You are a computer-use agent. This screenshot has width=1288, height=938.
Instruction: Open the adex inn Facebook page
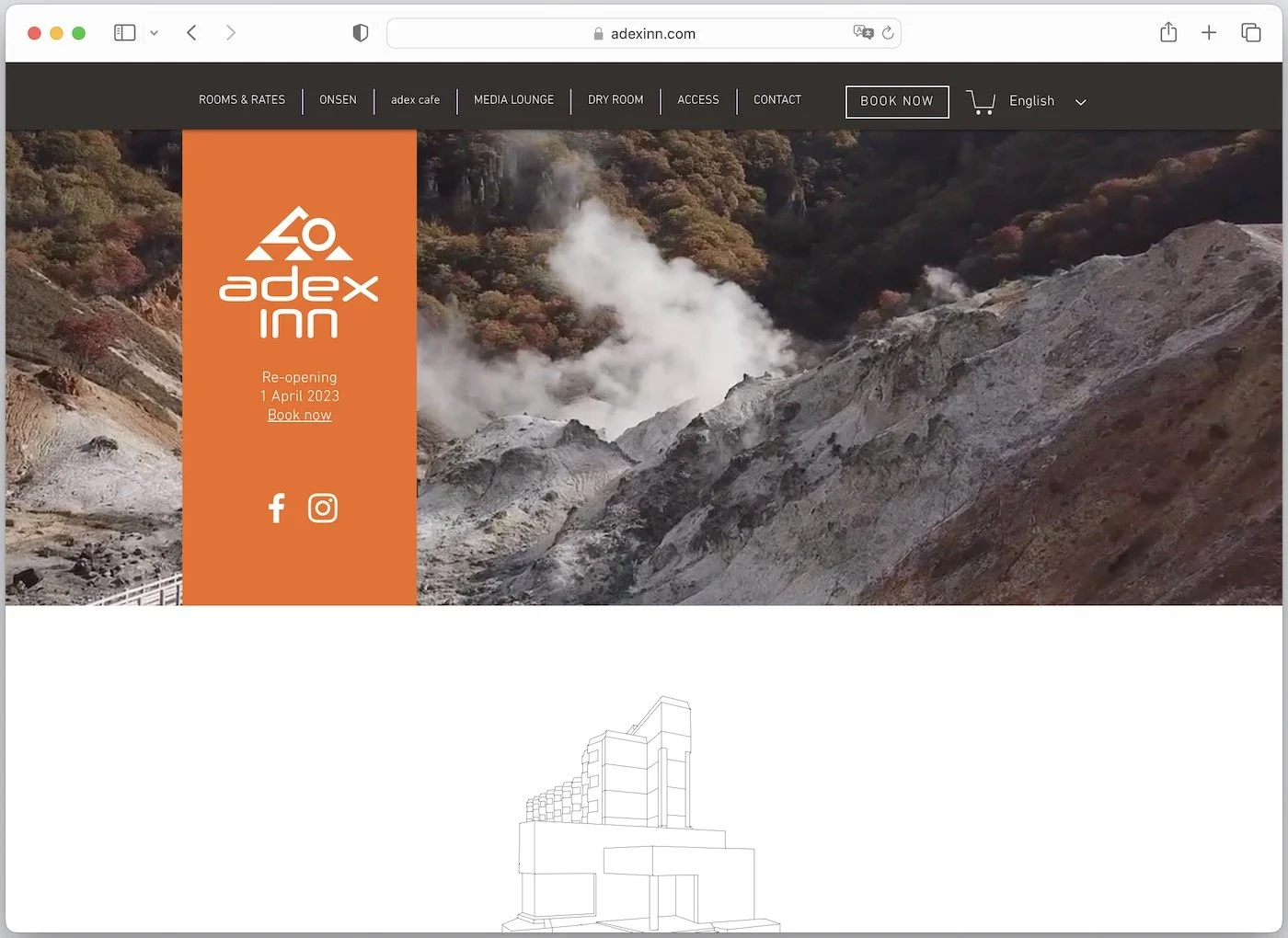[276, 507]
